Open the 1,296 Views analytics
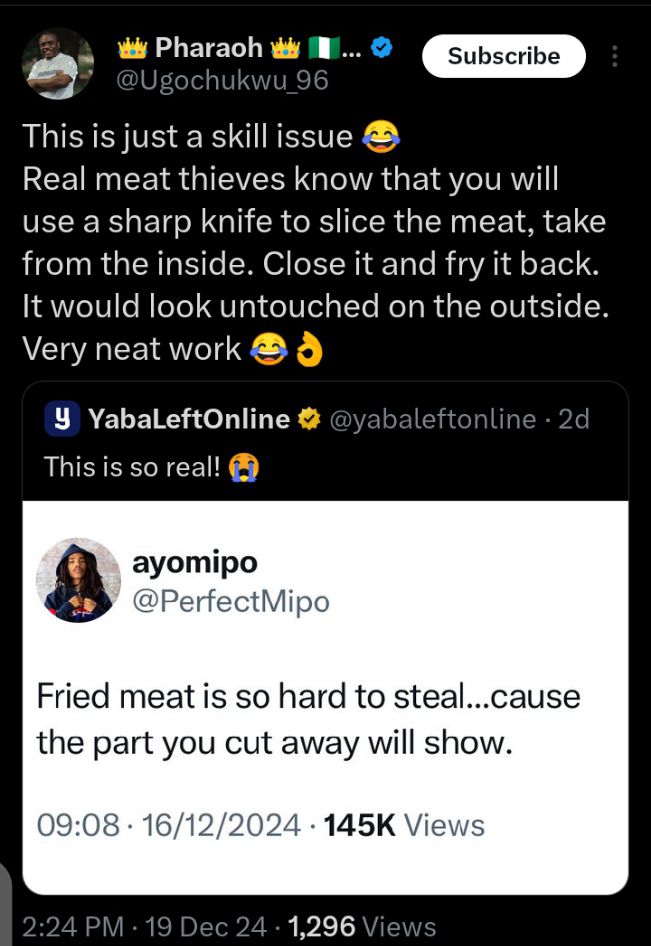The height and width of the screenshot is (946, 651). tap(362, 927)
